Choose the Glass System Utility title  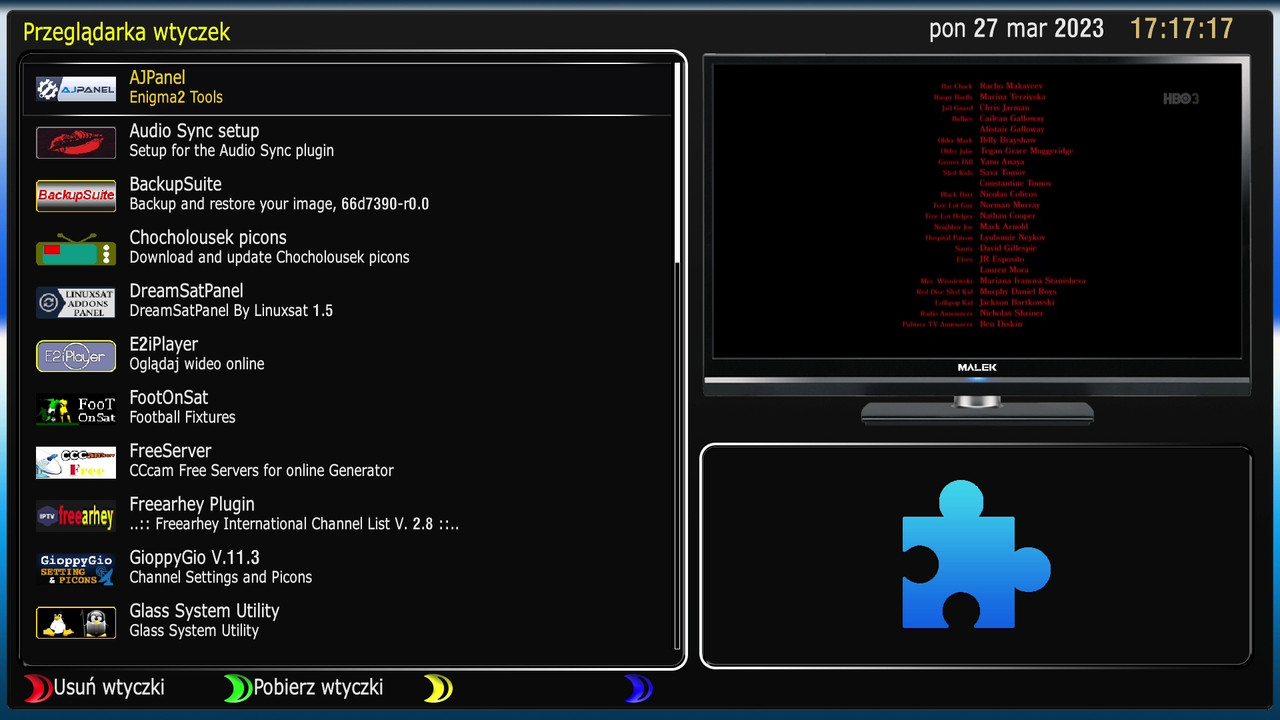204,611
